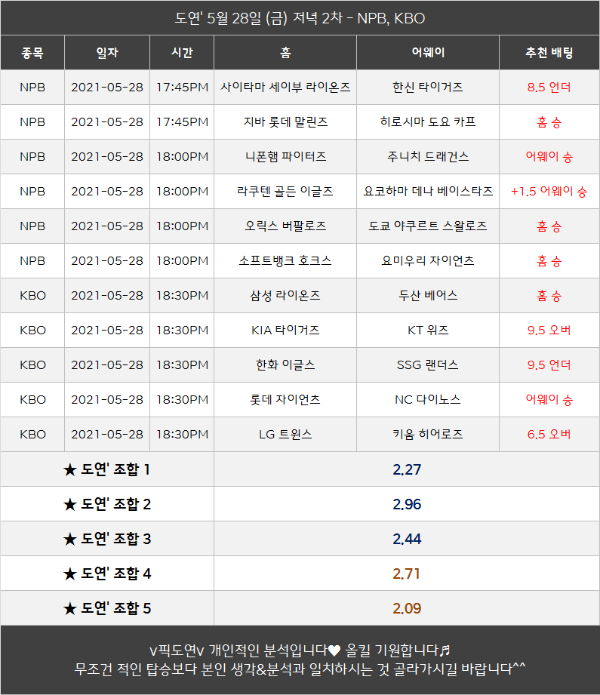Click away team 요코하마 데나 베이스타즈
The width and height of the screenshot is (600, 695).
[428, 191]
